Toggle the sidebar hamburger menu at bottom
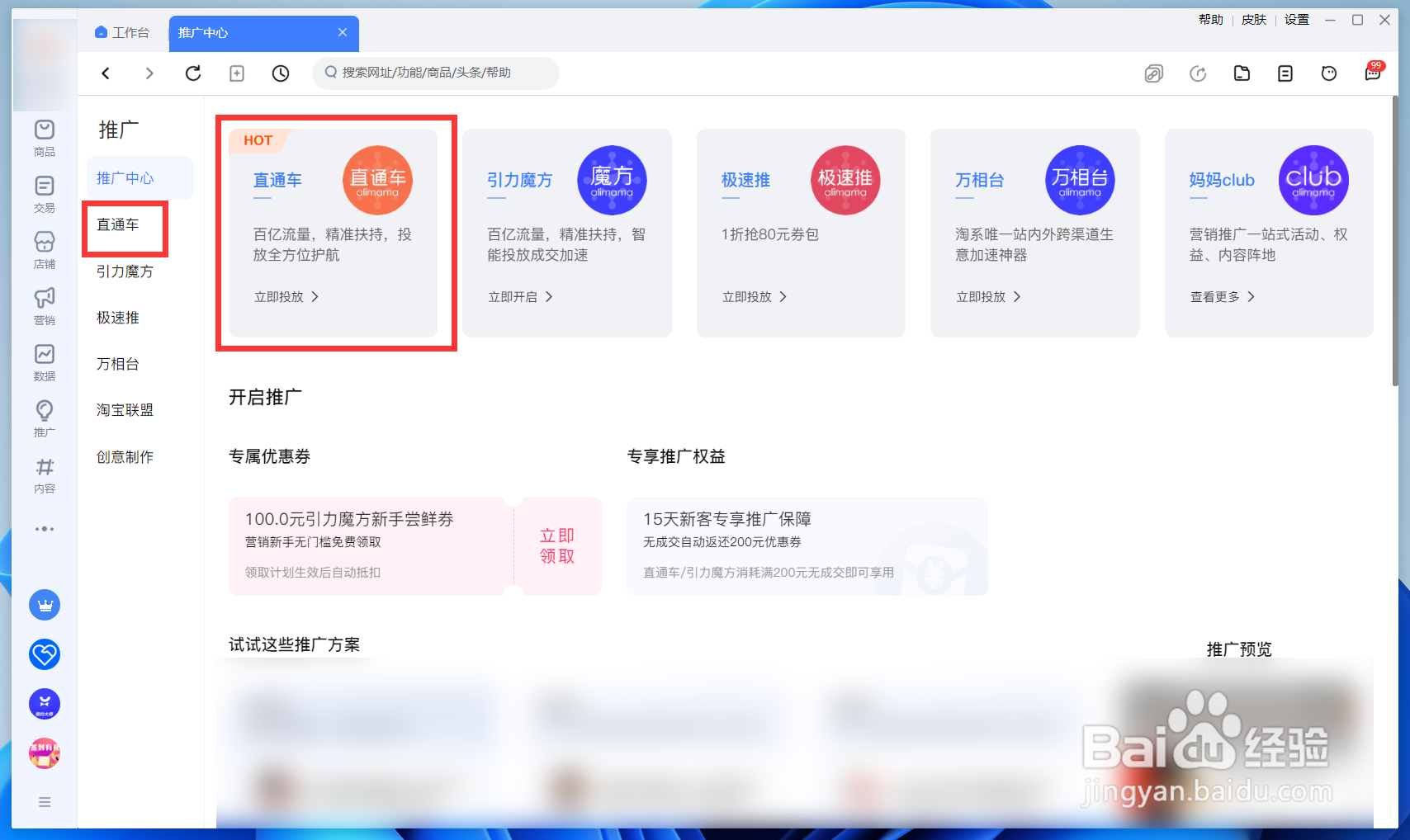Screen dimensions: 1410x840 [x=45, y=802]
